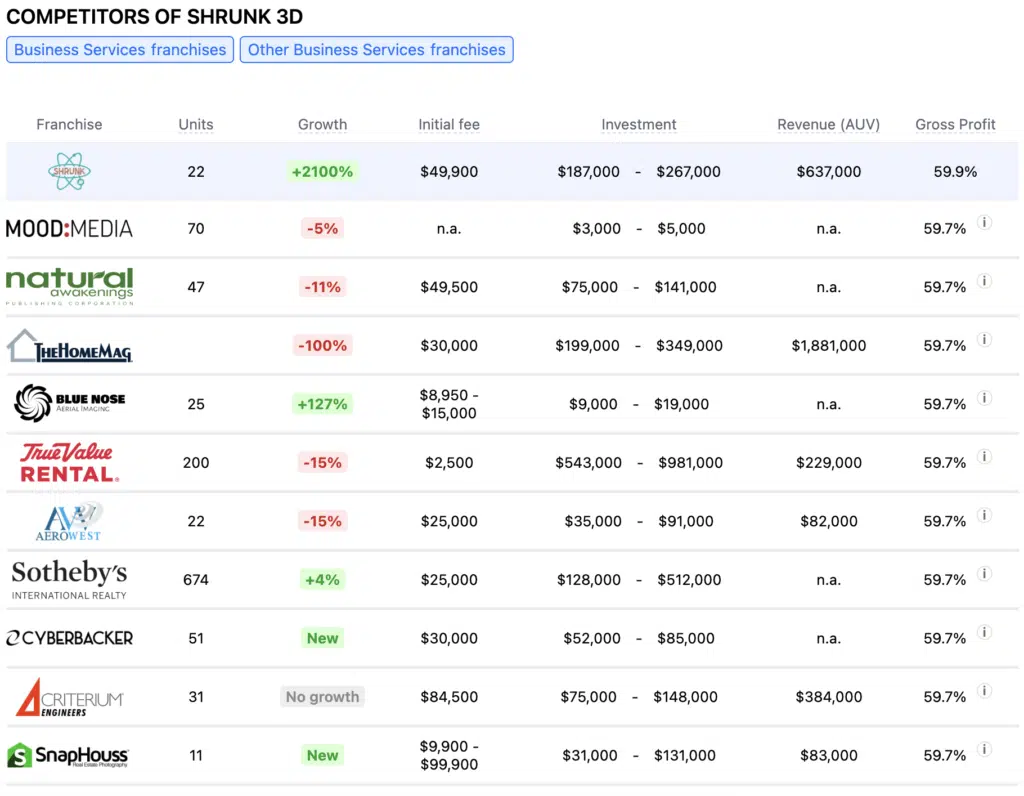Click the info icon beside TheHomeMag gross profit

984,340
